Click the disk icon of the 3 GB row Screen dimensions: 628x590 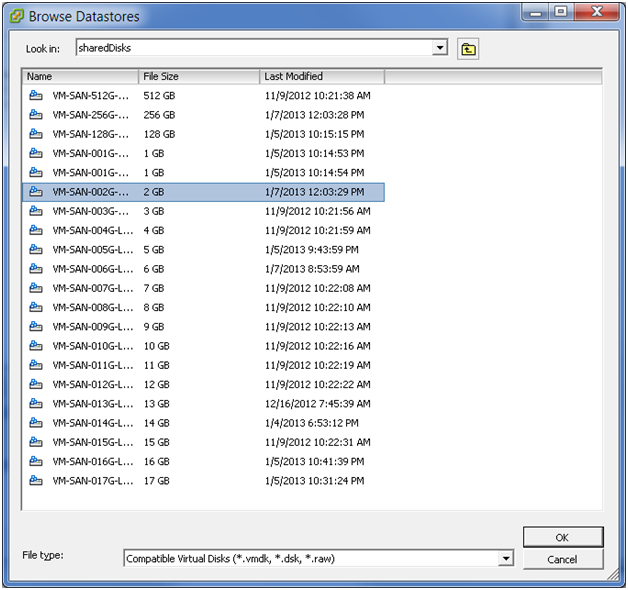(x=36, y=211)
